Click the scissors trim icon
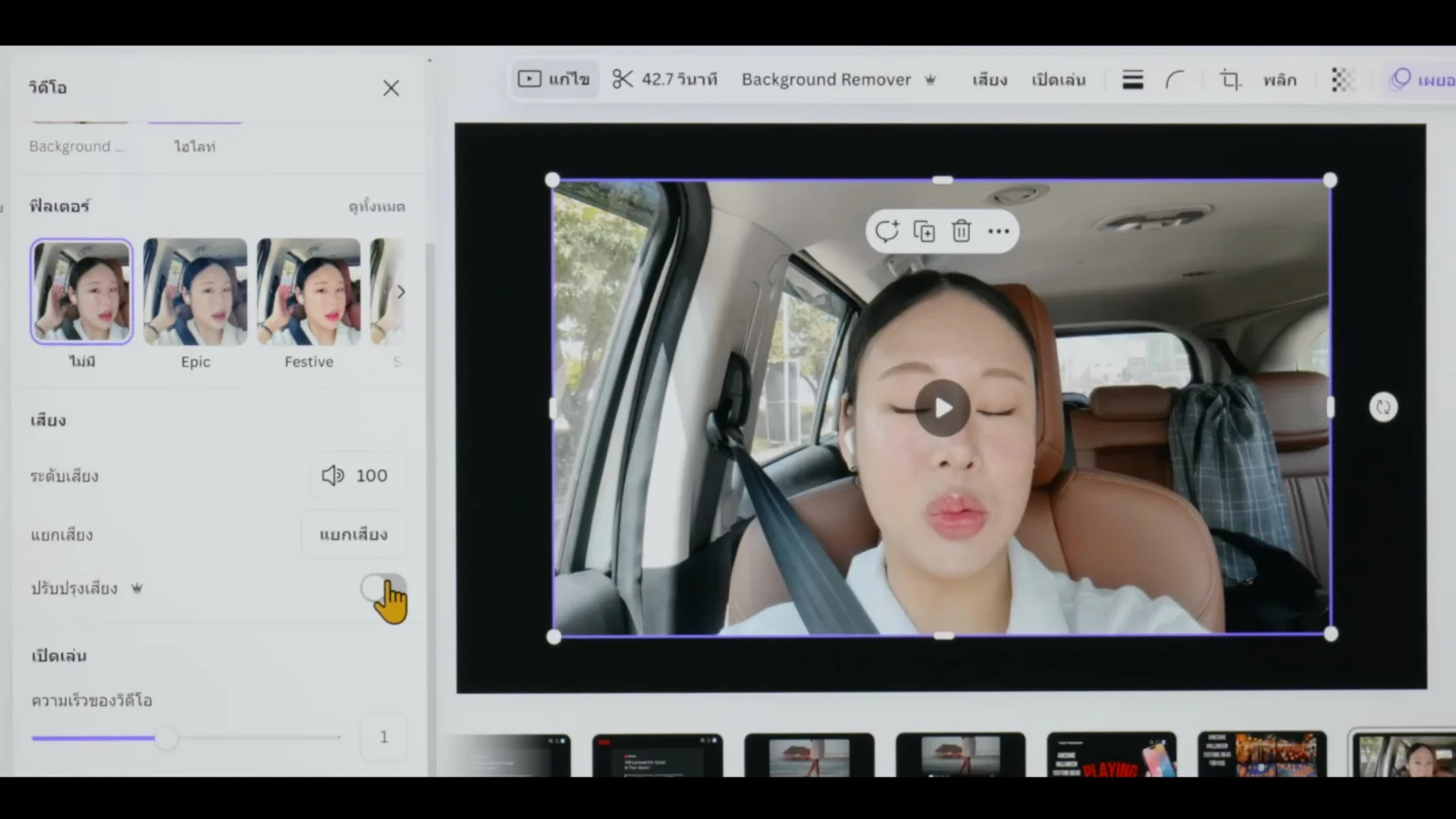 (622, 80)
